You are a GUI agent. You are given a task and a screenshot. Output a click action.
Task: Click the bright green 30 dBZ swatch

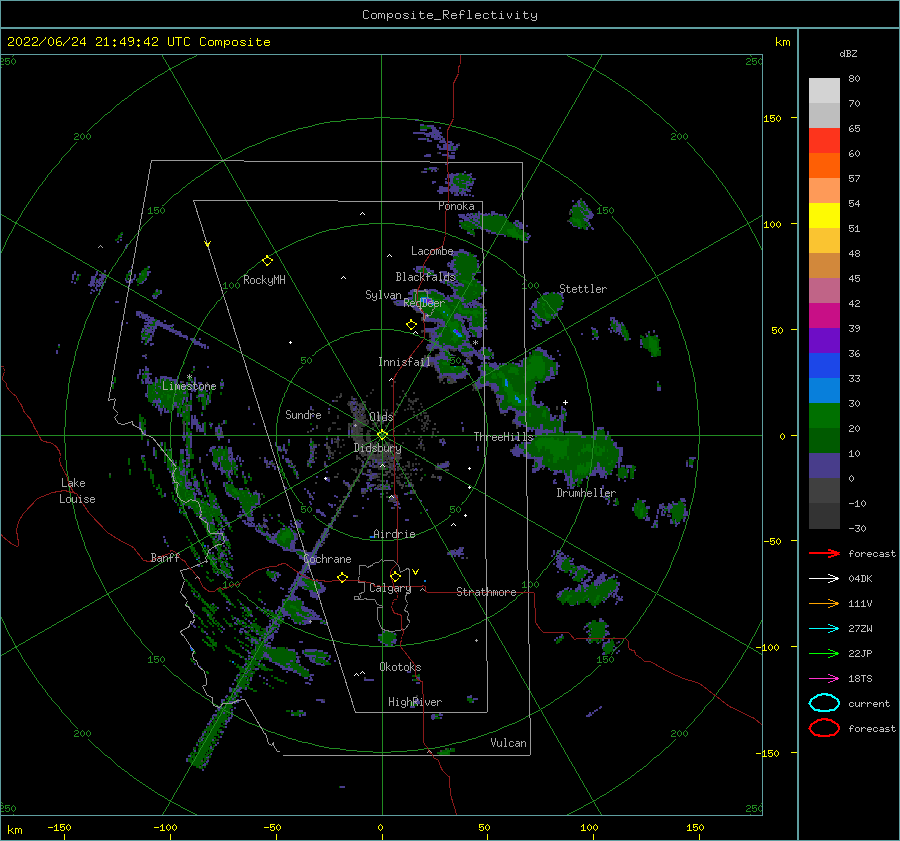coord(824,415)
